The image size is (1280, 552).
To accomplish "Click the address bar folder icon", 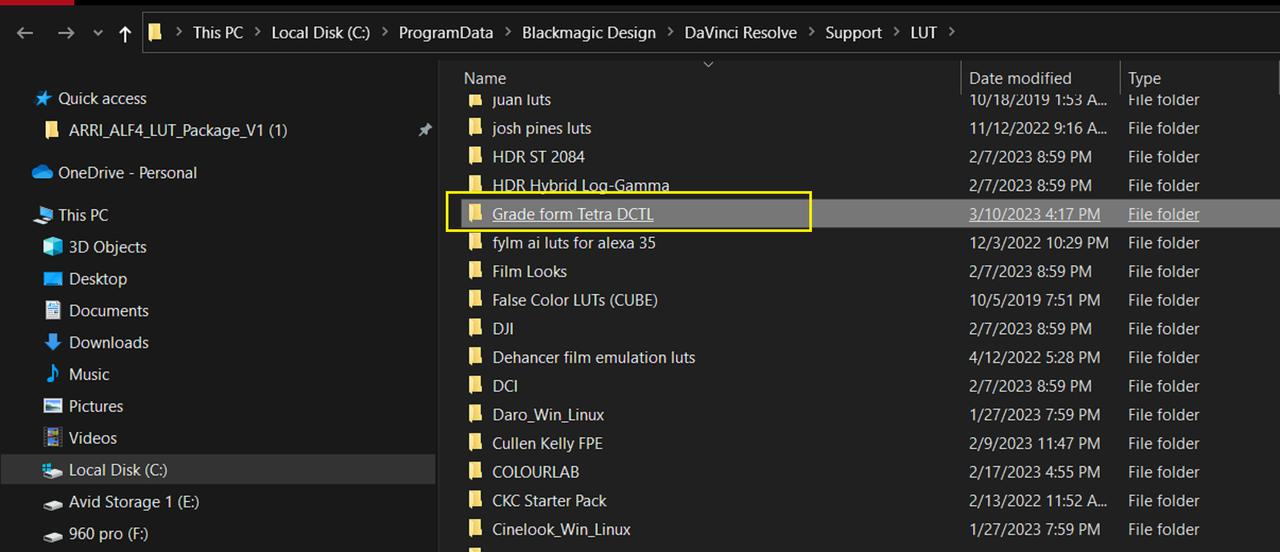I will point(155,33).
